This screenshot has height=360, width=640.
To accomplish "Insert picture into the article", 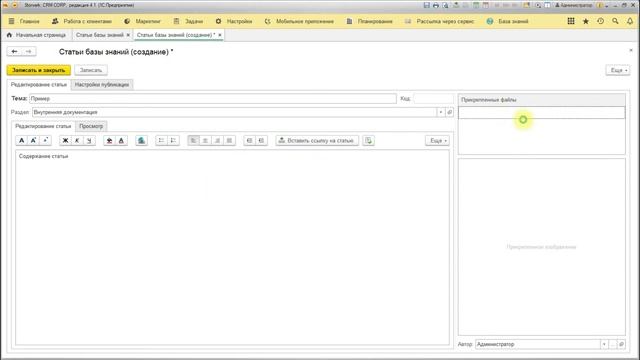I will pyautogui.click(x=141, y=140).
